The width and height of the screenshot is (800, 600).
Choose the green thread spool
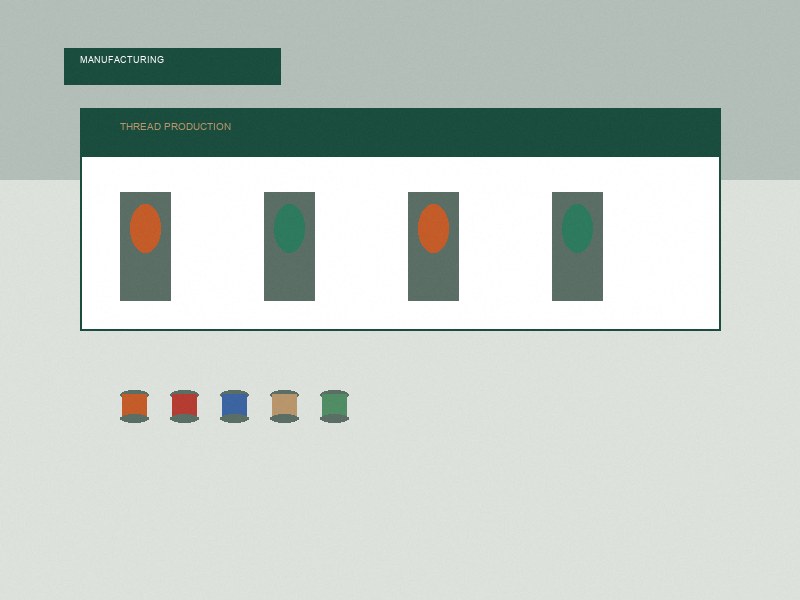tap(334, 406)
